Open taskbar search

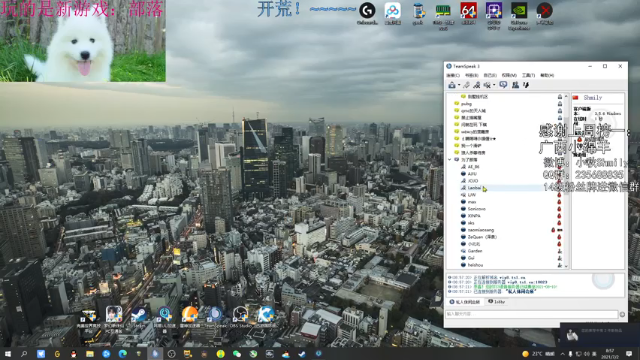click(24, 353)
